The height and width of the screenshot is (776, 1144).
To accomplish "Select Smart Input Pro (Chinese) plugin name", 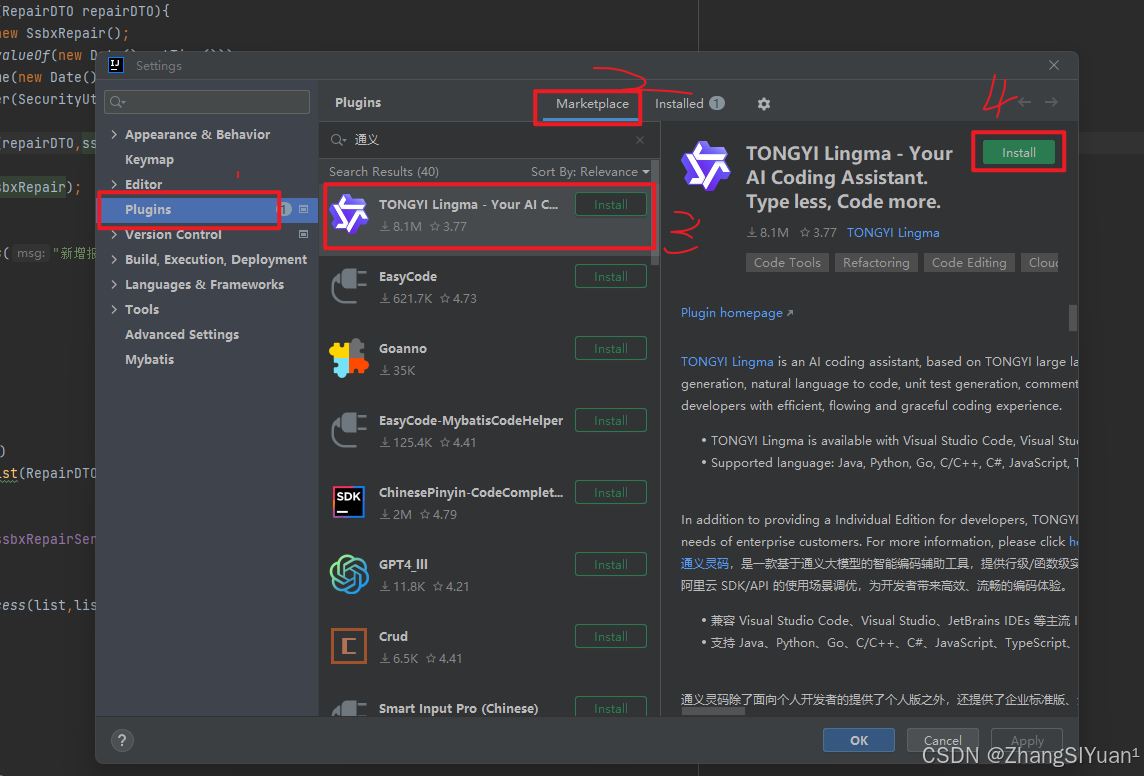I will coord(458,708).
